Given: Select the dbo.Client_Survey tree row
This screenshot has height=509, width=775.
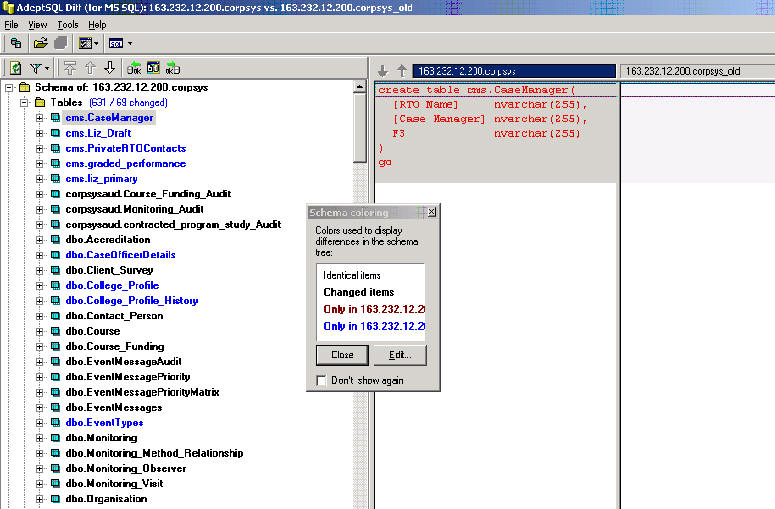Looking at the screenshot, I should (109, 270).
